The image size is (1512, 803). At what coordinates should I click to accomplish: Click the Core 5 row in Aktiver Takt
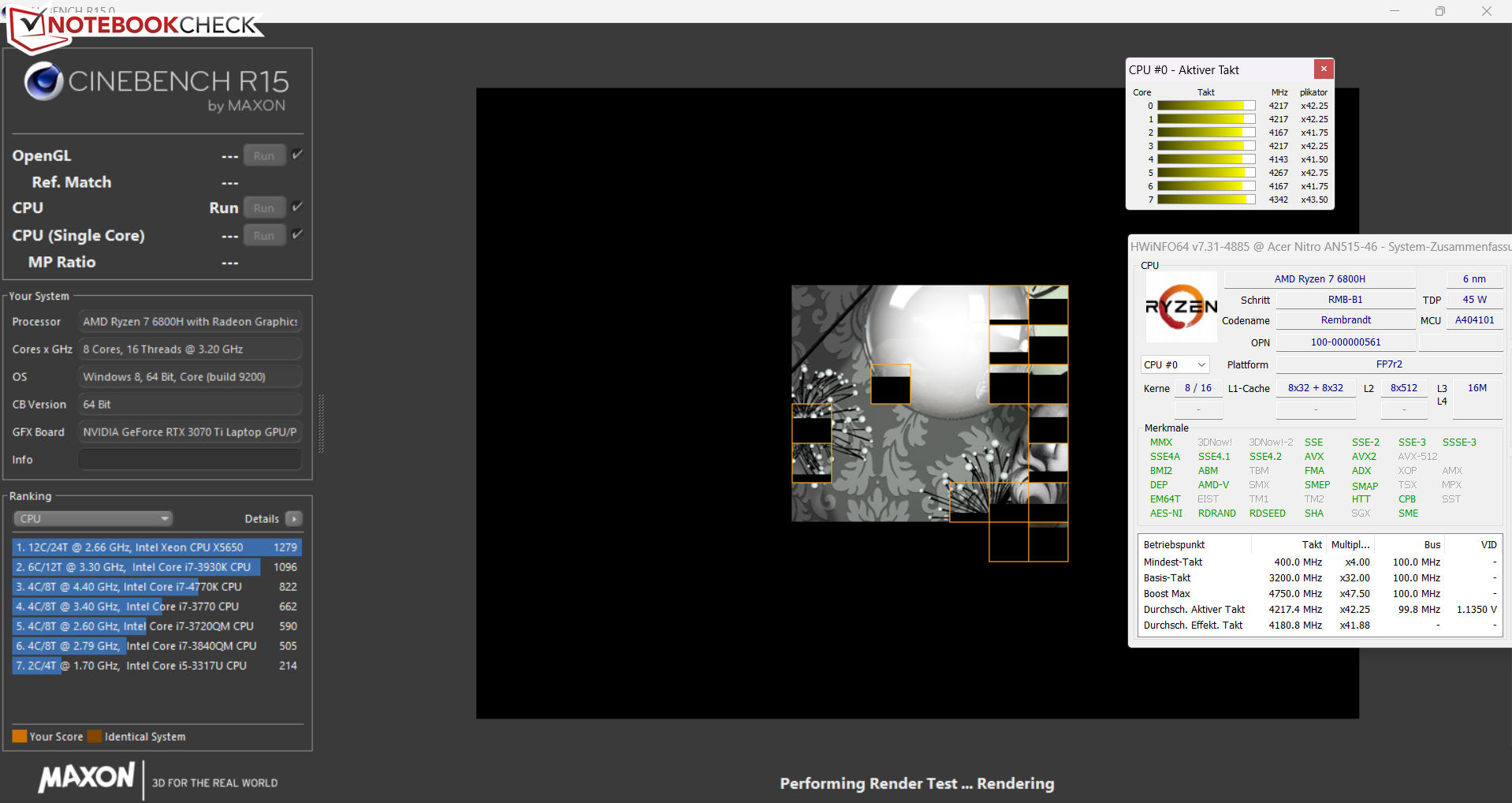1231,173
